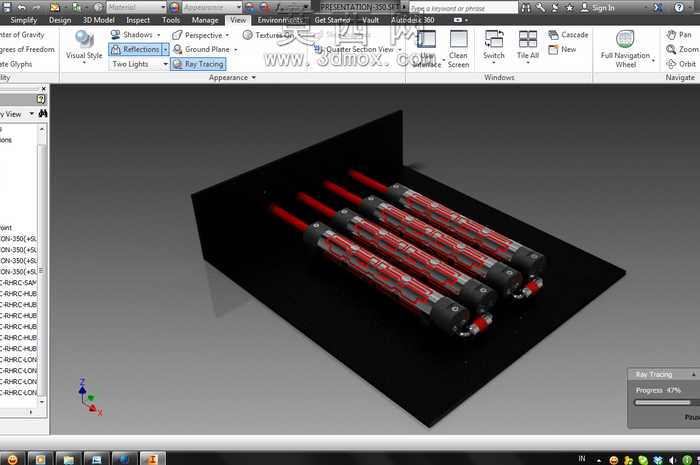Open the Autodesk Exchange X icon

point(658,8)
